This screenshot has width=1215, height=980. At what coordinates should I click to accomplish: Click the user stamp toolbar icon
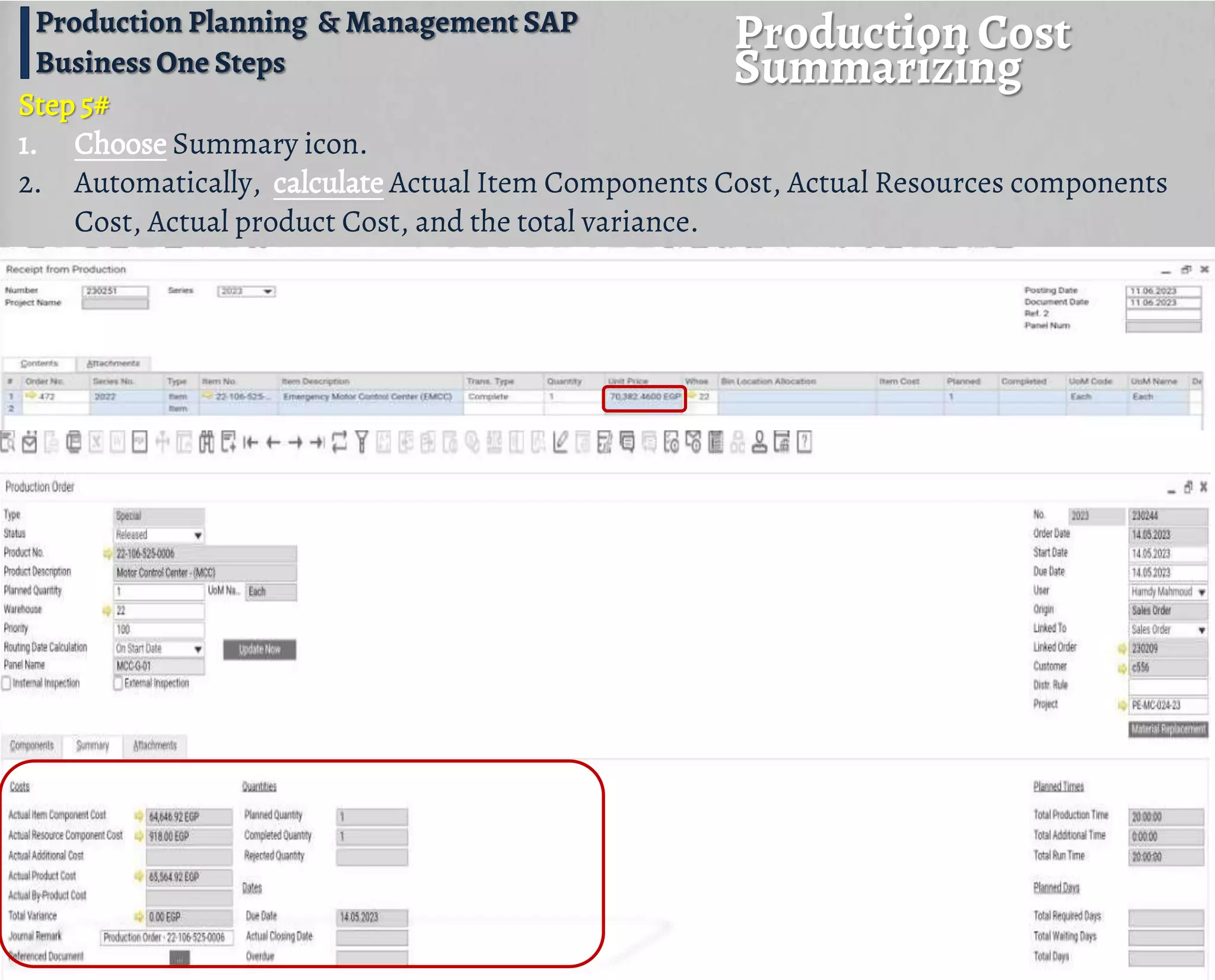pos(759,443)
